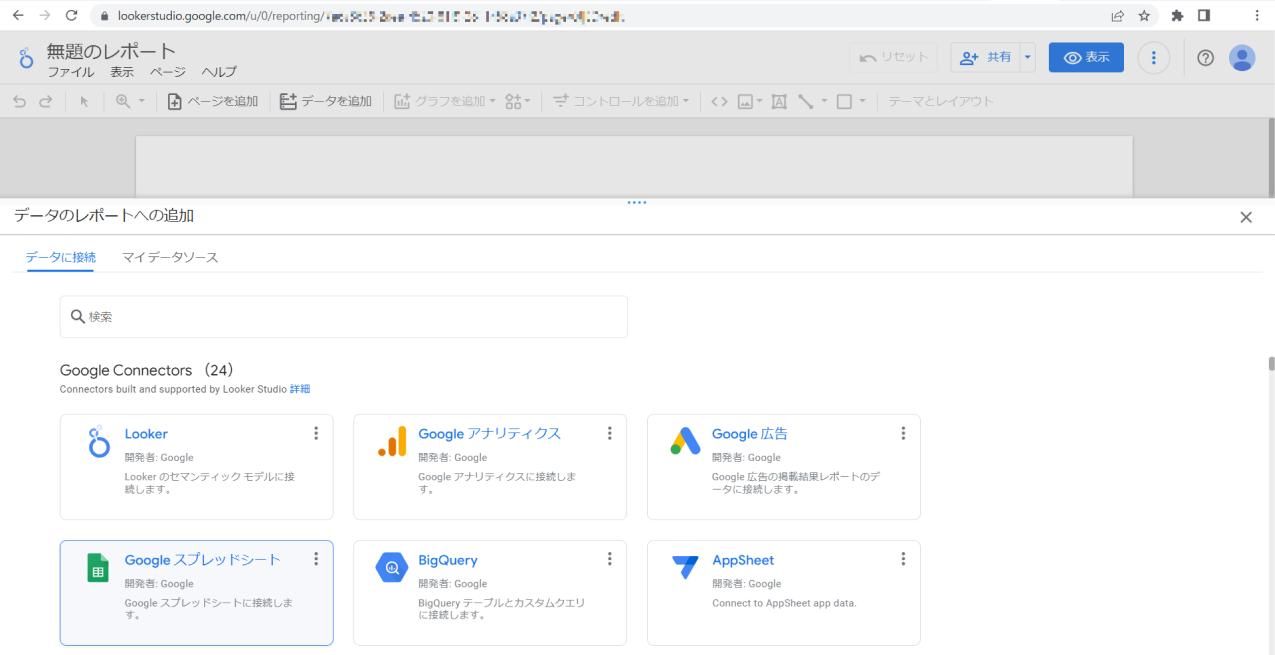The image size is (1275, 655).
Task: Open options menu on BigQuery card
Action: pos(610,559)
